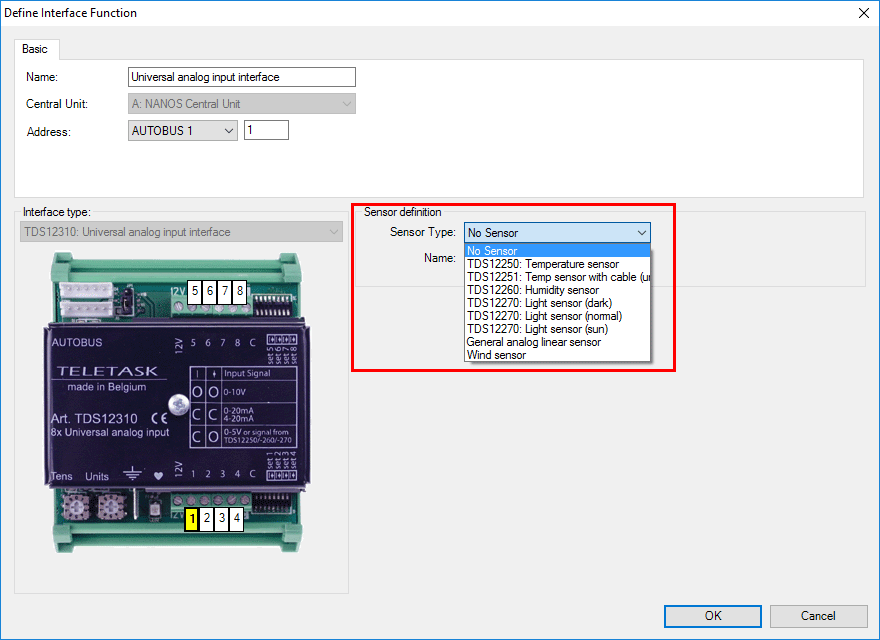Select the Wind sensor option
Screen dimensions: 880x640
click(496, 355)
